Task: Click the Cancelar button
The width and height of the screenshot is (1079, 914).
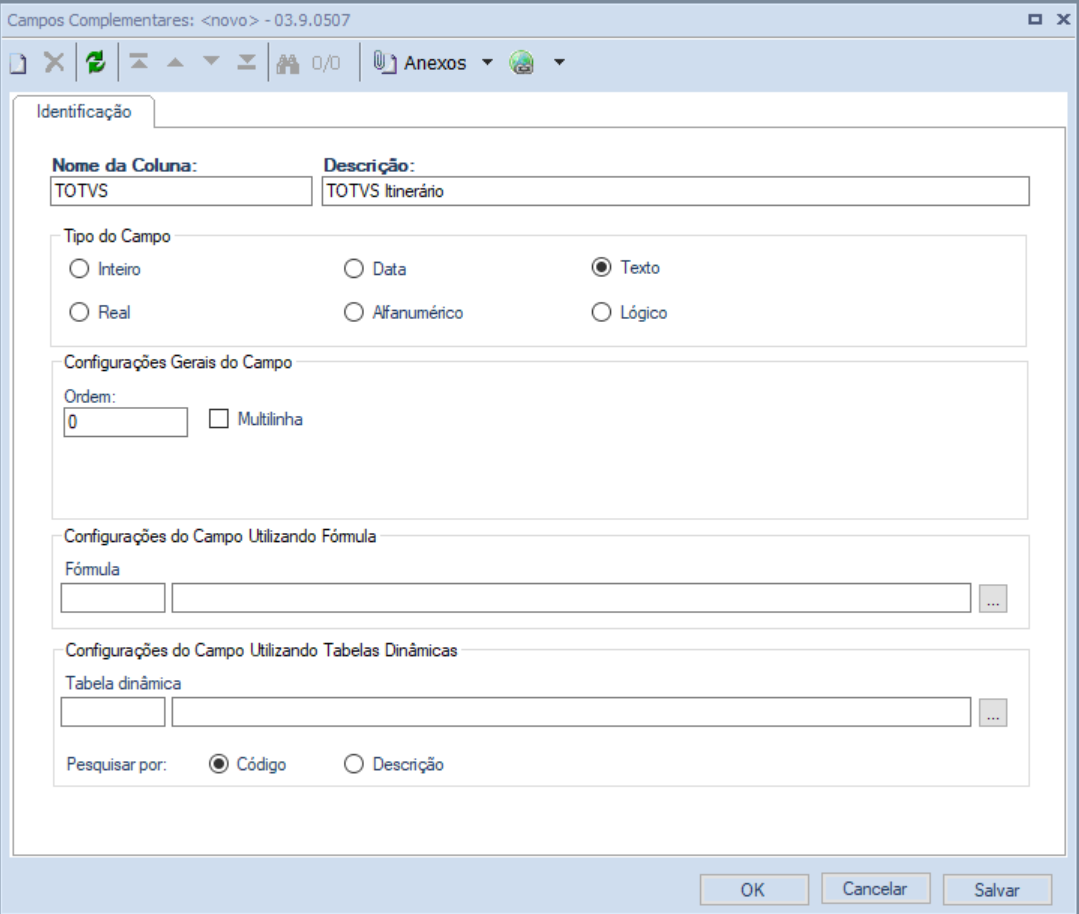Action: pyautogui.click(x=875, y=889)
